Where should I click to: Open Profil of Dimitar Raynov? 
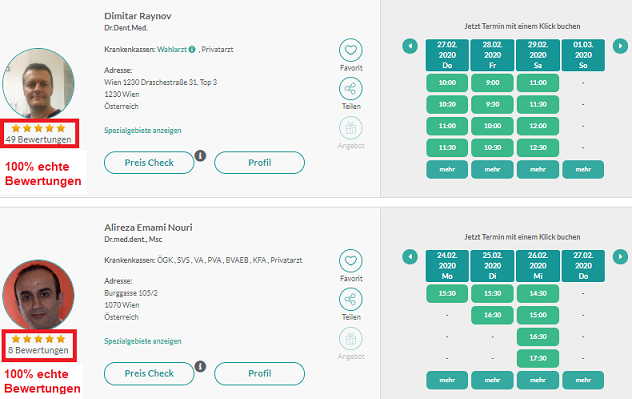click(x=260, y=162)
